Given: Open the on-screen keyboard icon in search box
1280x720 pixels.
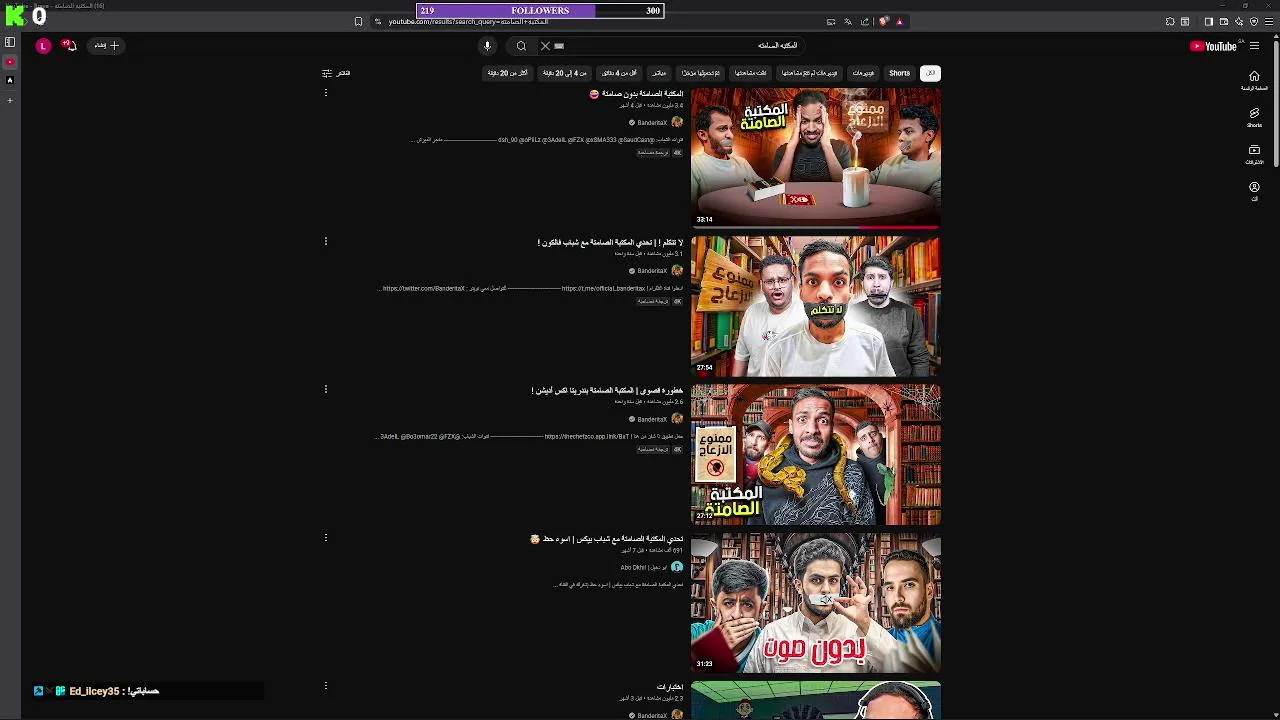Looking at the screenshot, I should pos(559,46).
